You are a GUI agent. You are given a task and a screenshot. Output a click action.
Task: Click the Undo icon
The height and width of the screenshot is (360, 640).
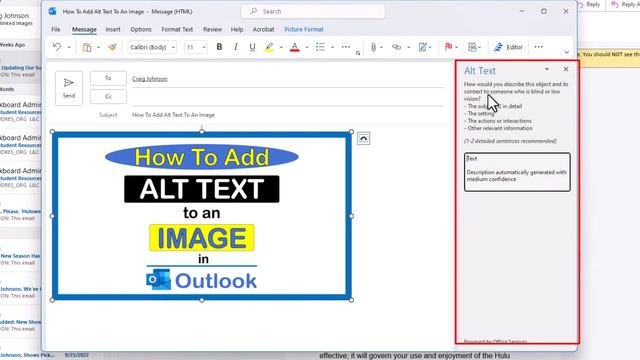(57, 47)
